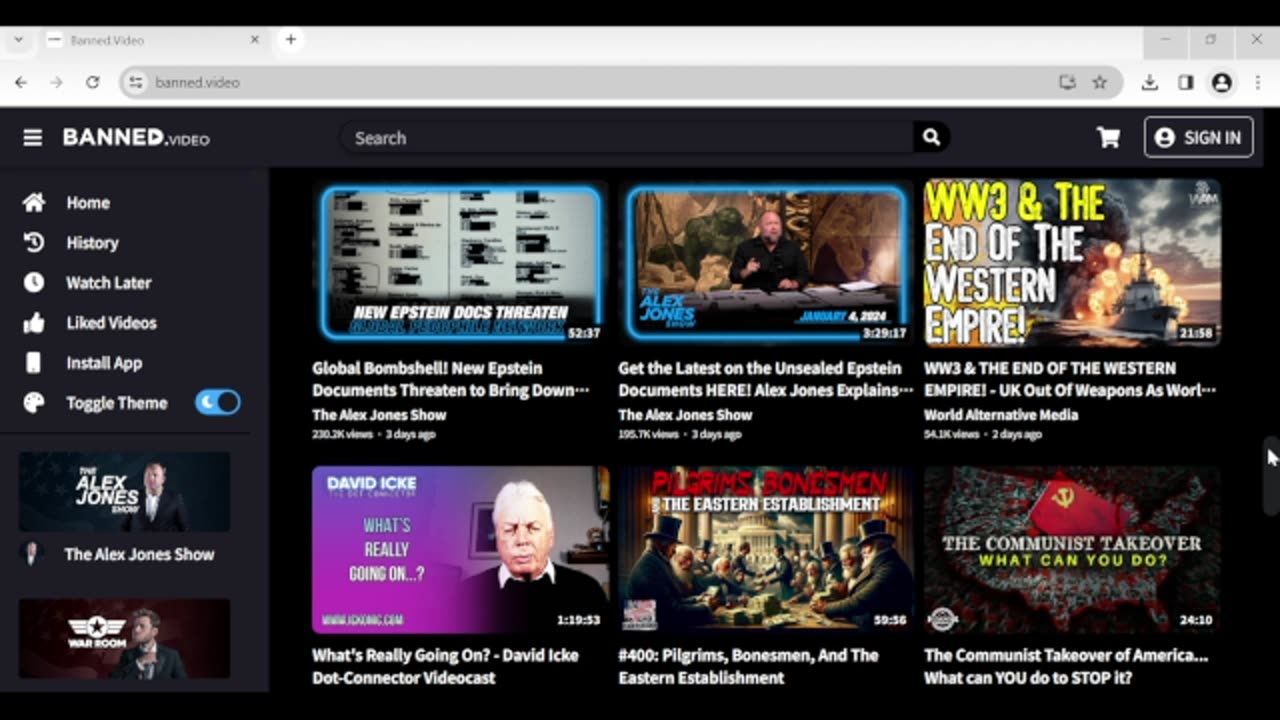
Task: Close the Banned.Video tab
Action: [254, 40]
